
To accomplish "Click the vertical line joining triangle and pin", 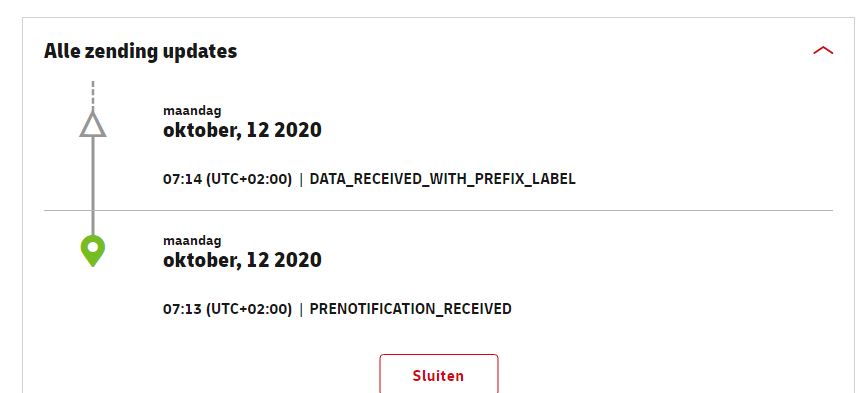I will point(92,186).
